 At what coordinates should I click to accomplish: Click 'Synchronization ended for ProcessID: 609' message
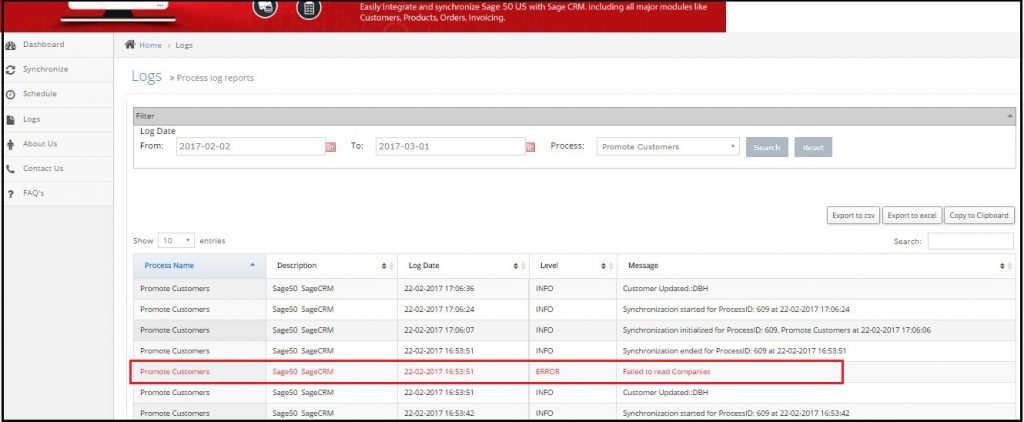click(735, 351)
